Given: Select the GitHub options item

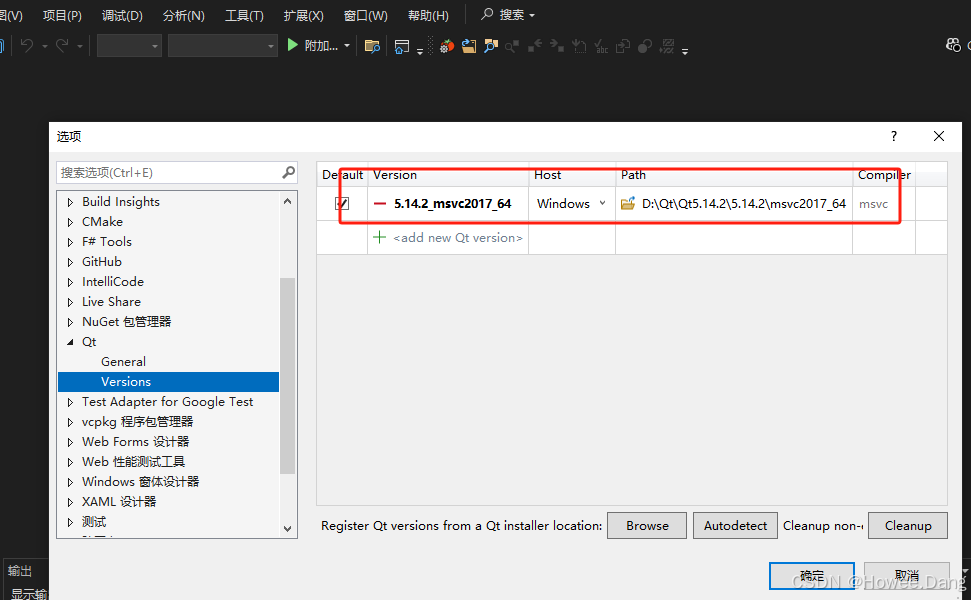Looking at the screenshot, I should (x=102, y=262).
